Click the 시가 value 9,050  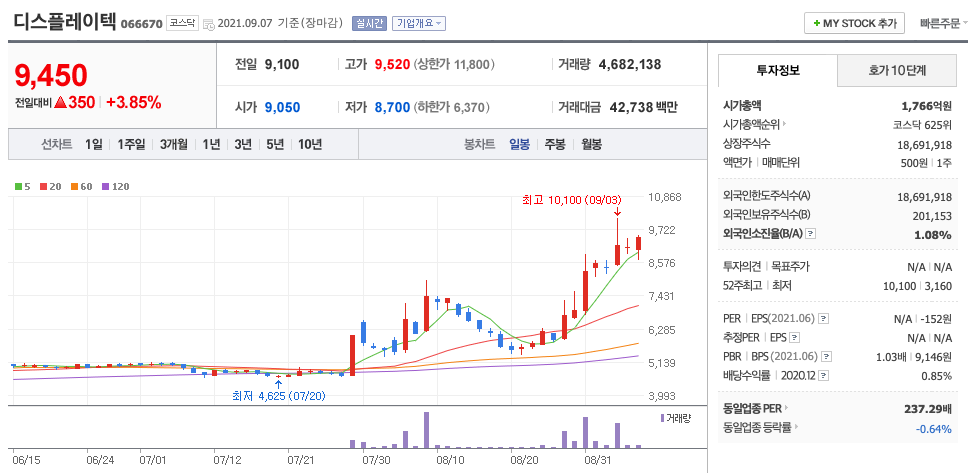283,107
